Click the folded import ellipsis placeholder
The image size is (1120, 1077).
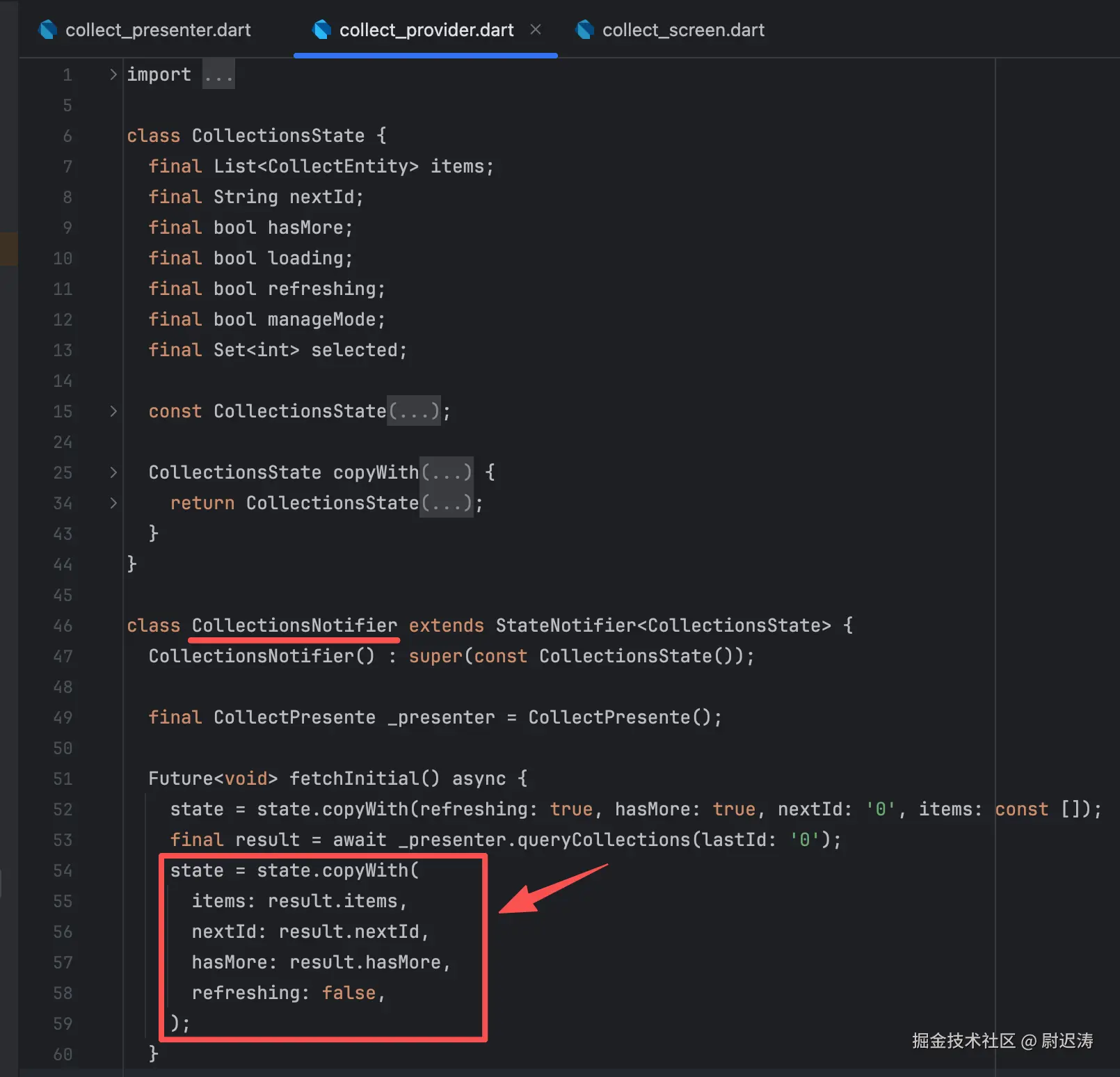[x=218, y=74]
